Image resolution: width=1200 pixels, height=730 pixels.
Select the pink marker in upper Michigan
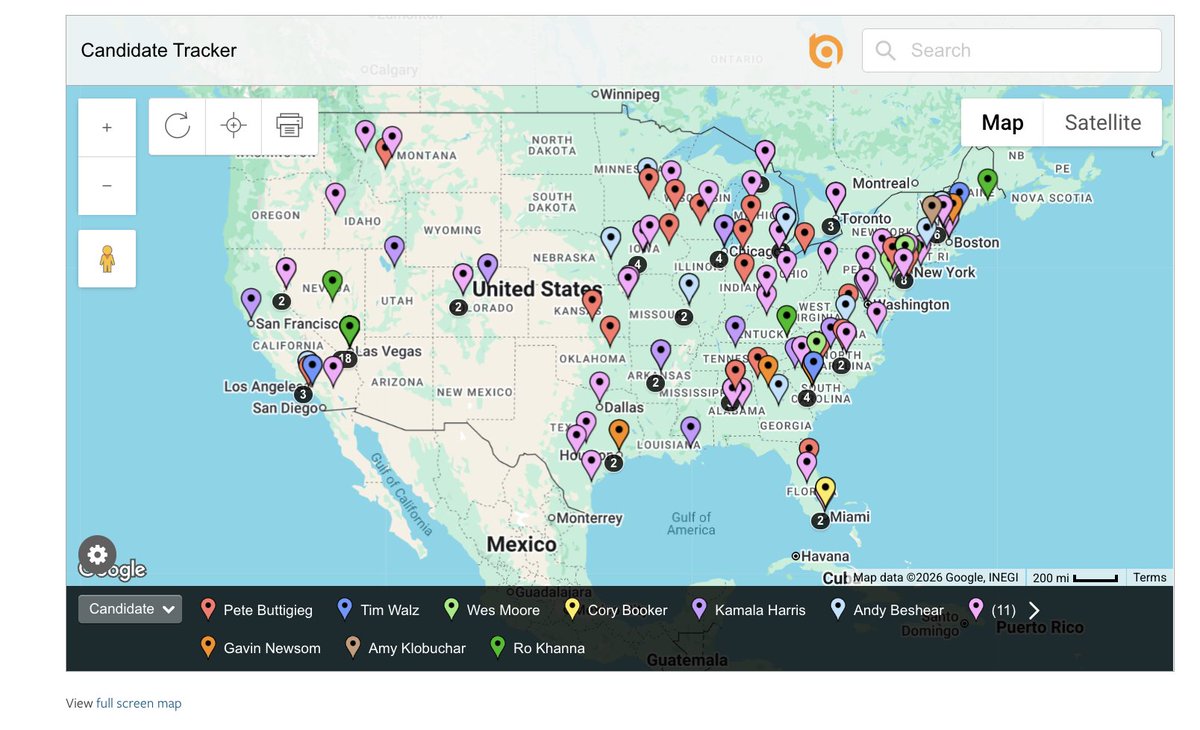point(765,155)
